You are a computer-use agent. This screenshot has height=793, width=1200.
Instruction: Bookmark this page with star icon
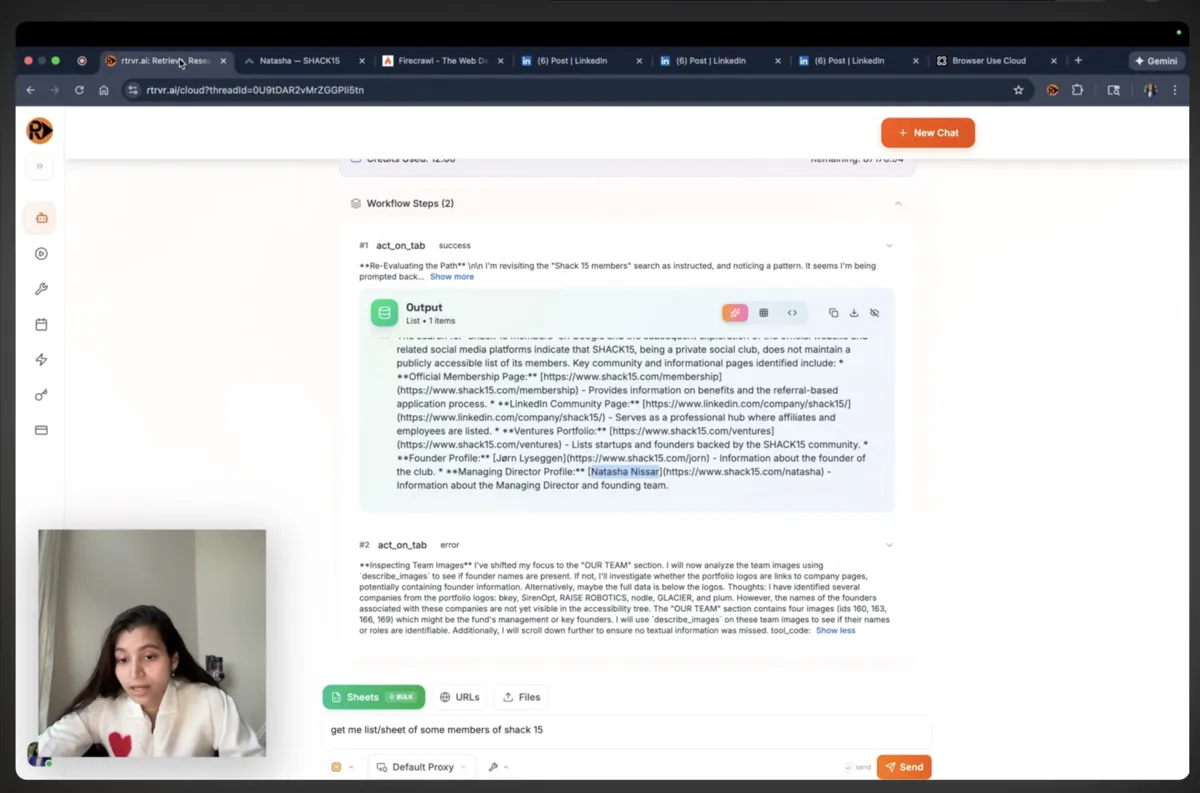click(x=1018, y=90)
